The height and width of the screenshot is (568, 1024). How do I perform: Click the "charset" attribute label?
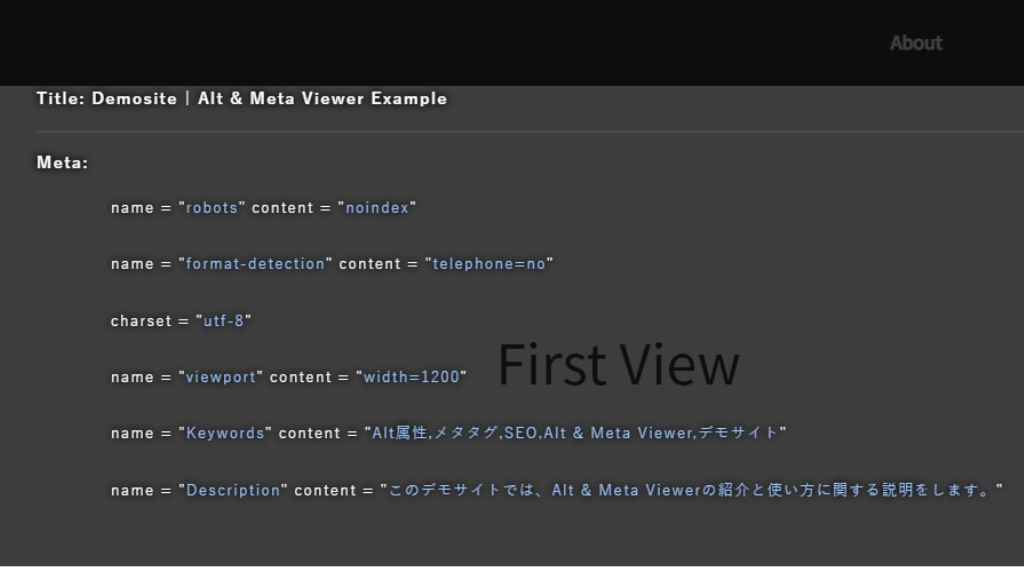[x=141, y=321]
